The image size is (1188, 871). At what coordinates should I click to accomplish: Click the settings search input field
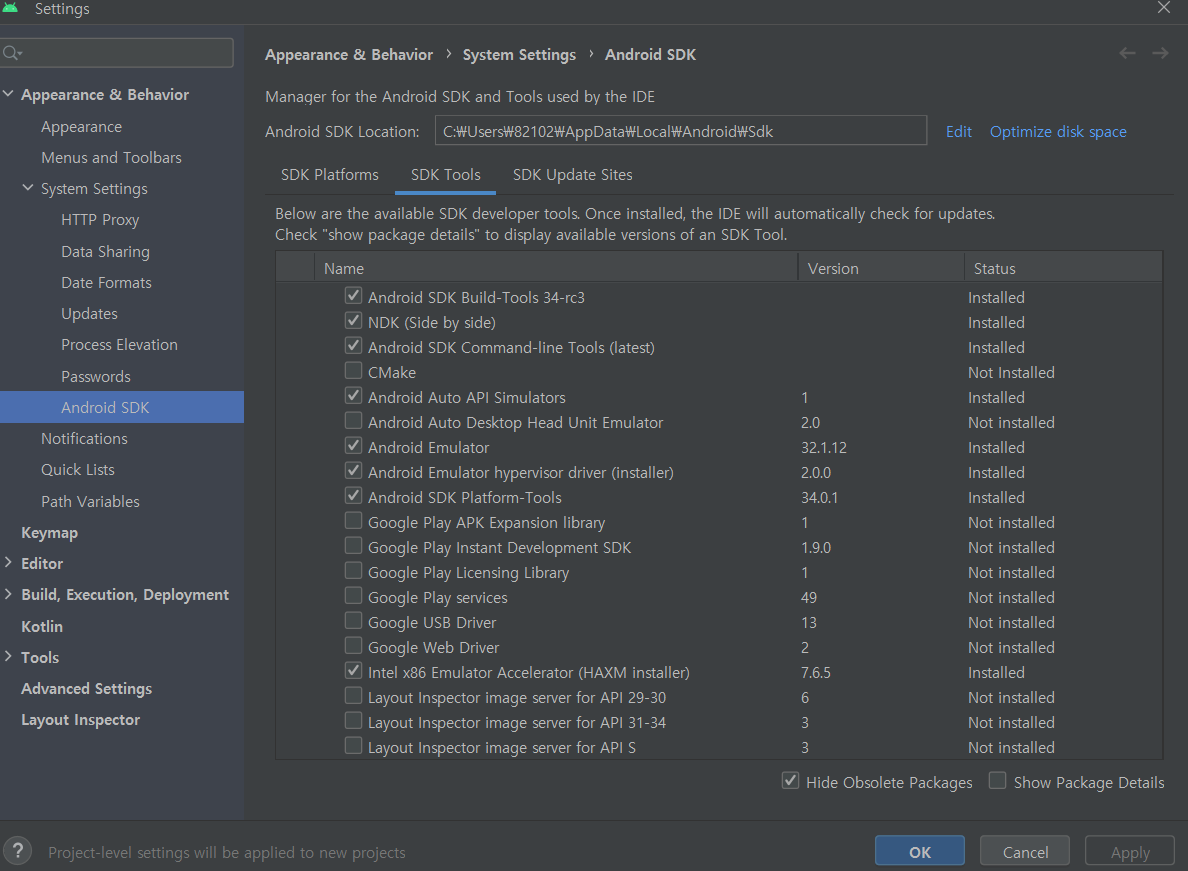[x=117, y=53]
